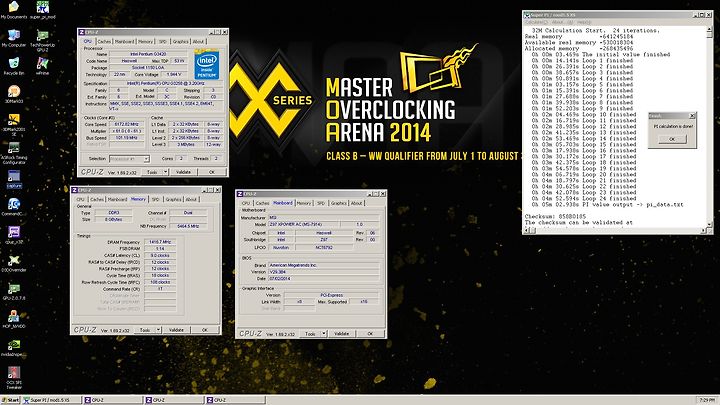Open the Processor #1 Selection combo box

(x=129, y=159)
